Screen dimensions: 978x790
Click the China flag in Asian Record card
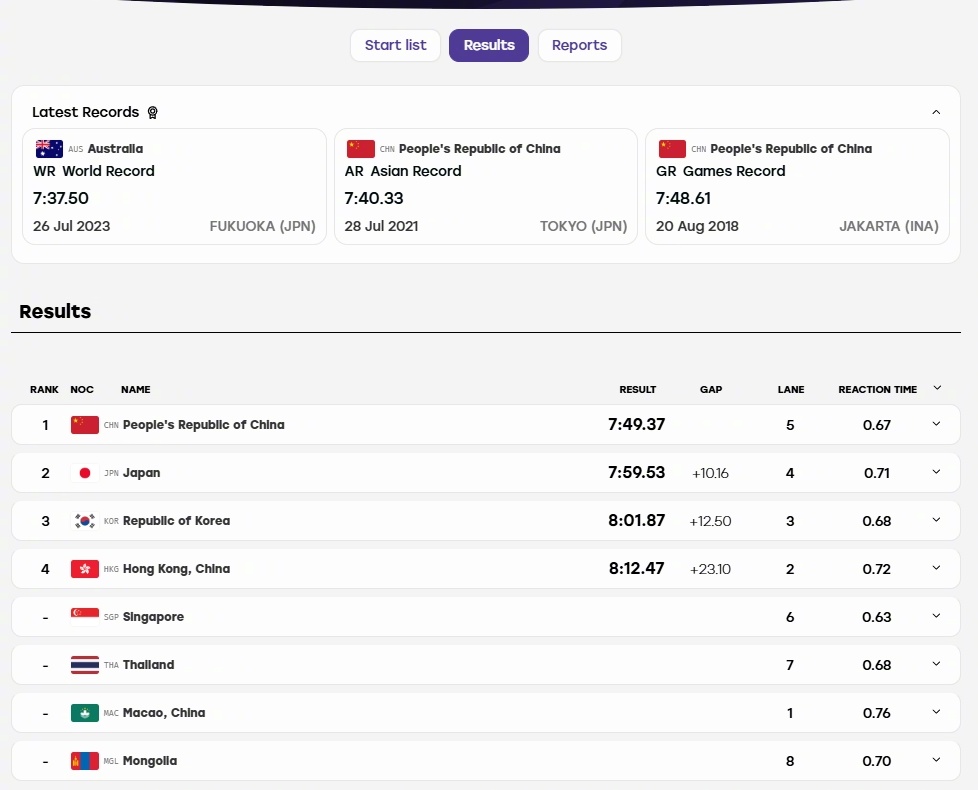[361, 149]
